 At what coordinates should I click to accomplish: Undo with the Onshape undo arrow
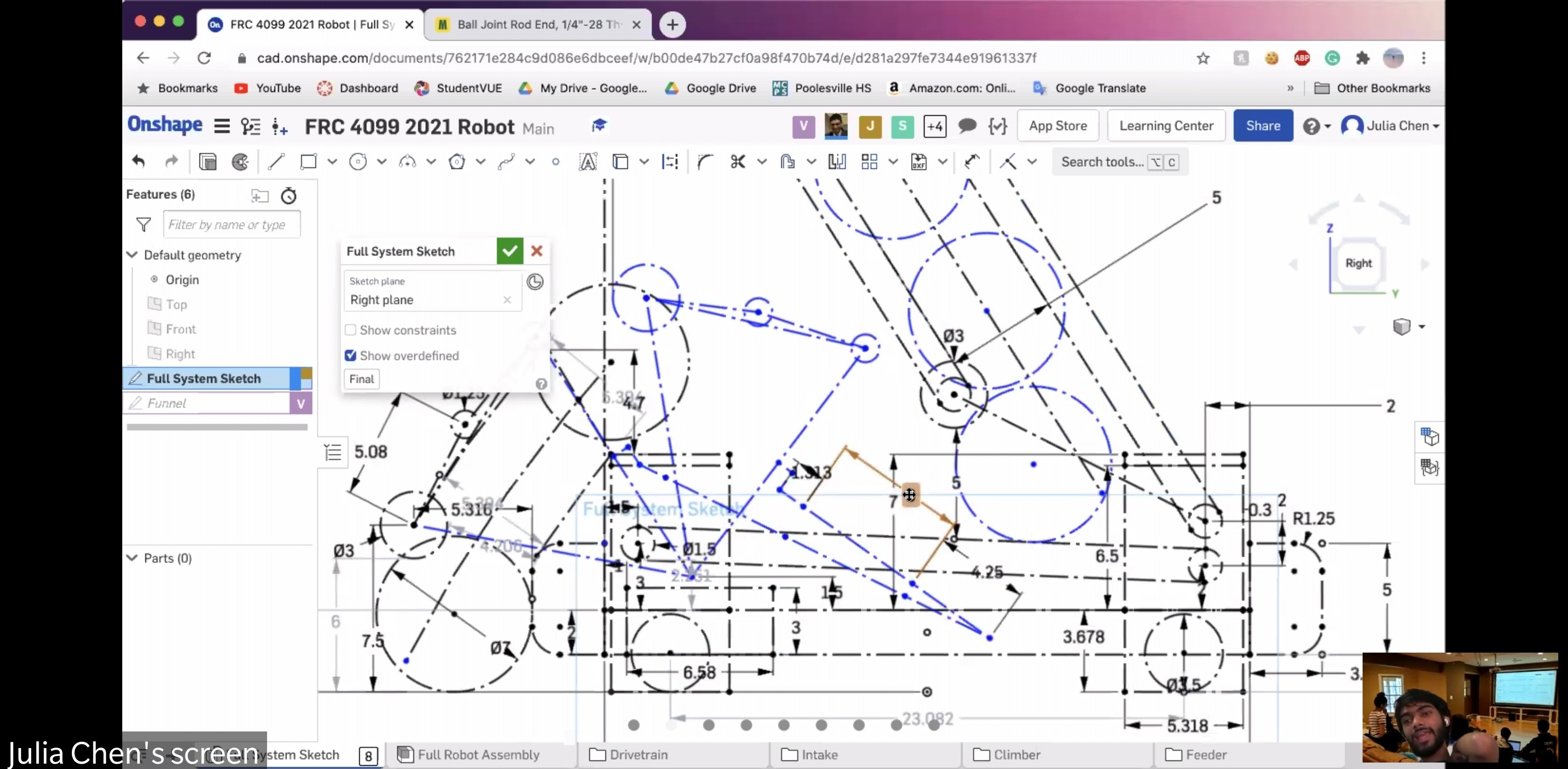click(x=139, y=161)
